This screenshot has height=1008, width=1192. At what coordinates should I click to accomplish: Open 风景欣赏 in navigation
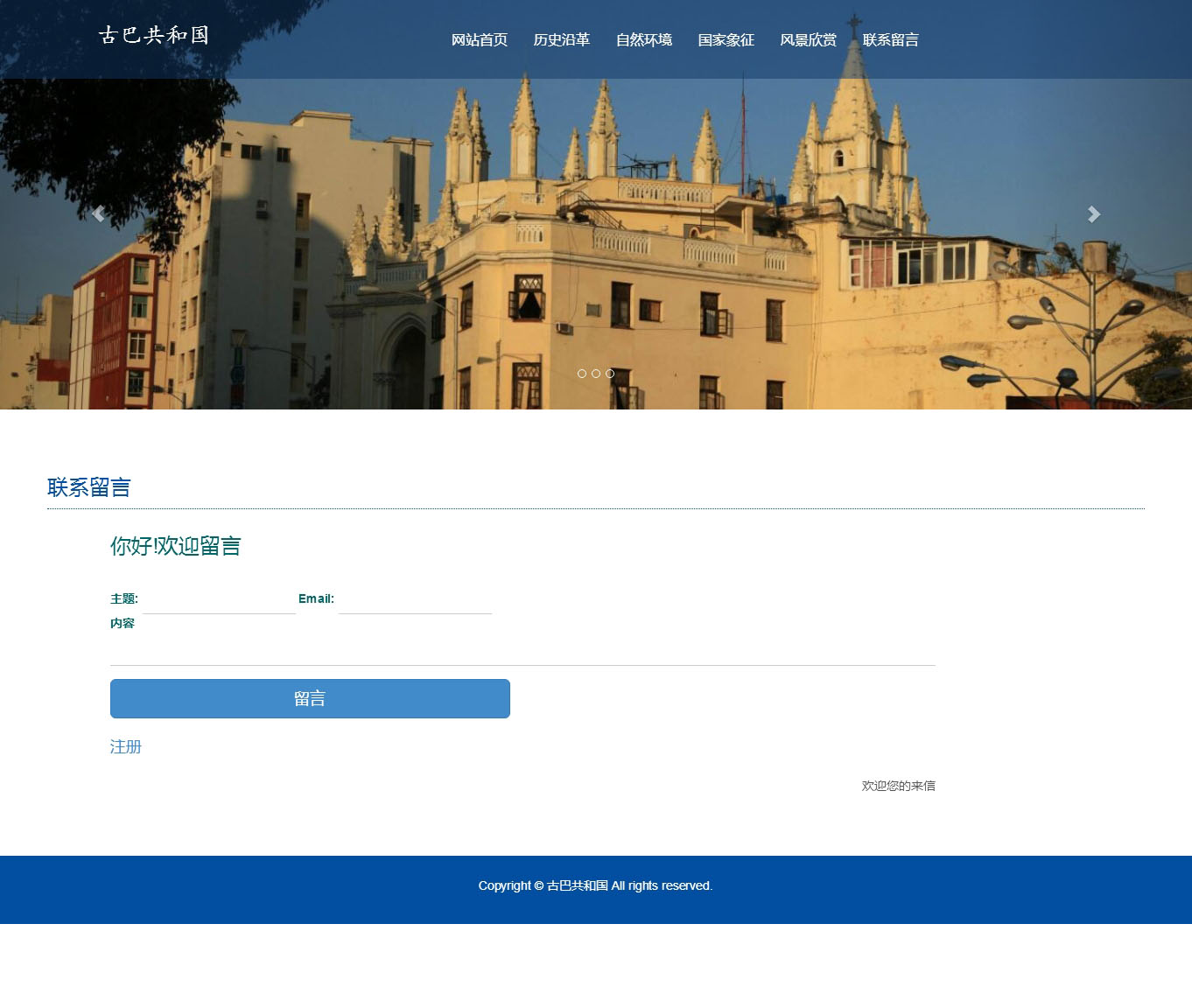click(809, 40)
